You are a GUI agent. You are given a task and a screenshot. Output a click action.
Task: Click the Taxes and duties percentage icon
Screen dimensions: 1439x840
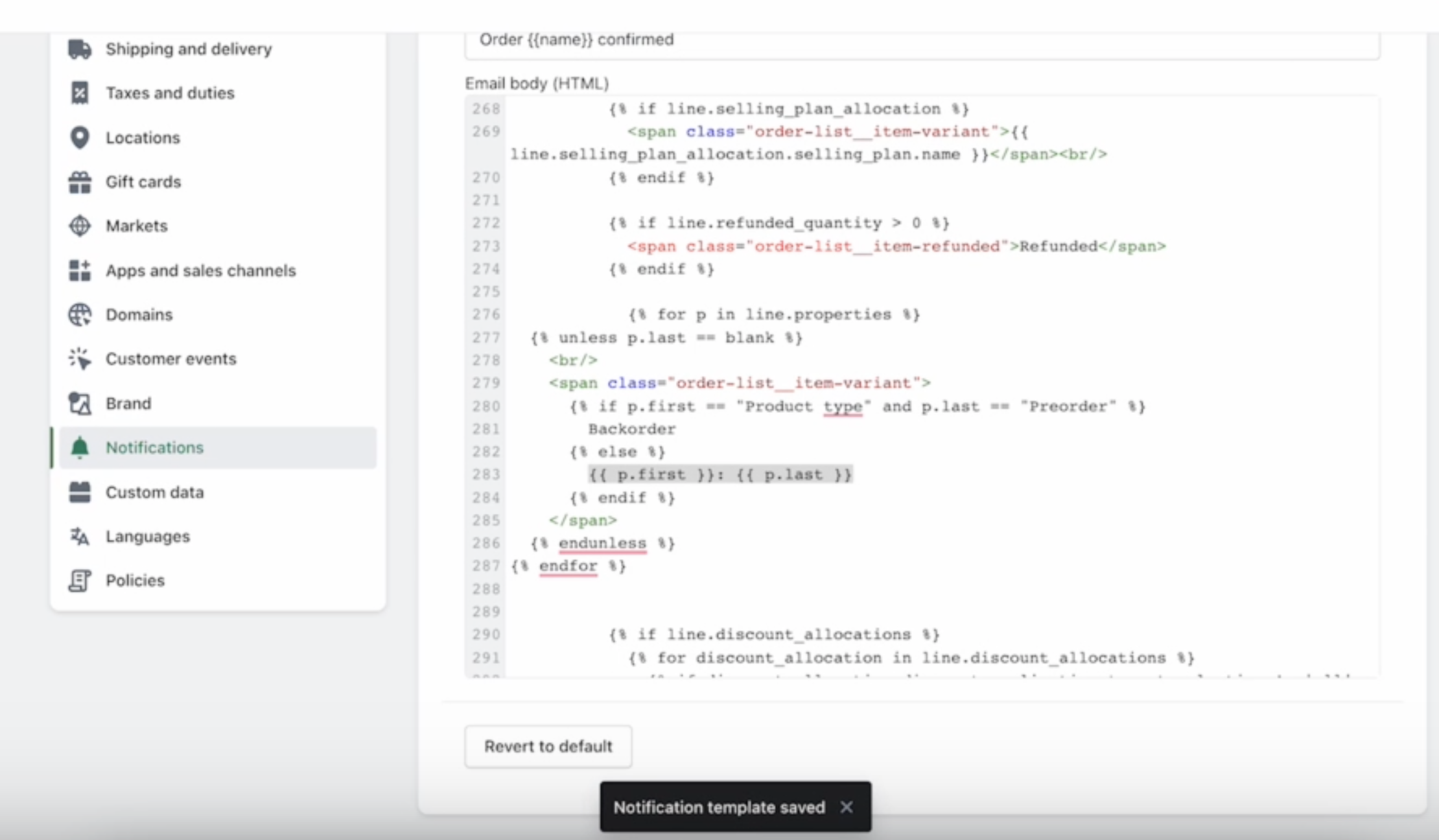[80, 93]
